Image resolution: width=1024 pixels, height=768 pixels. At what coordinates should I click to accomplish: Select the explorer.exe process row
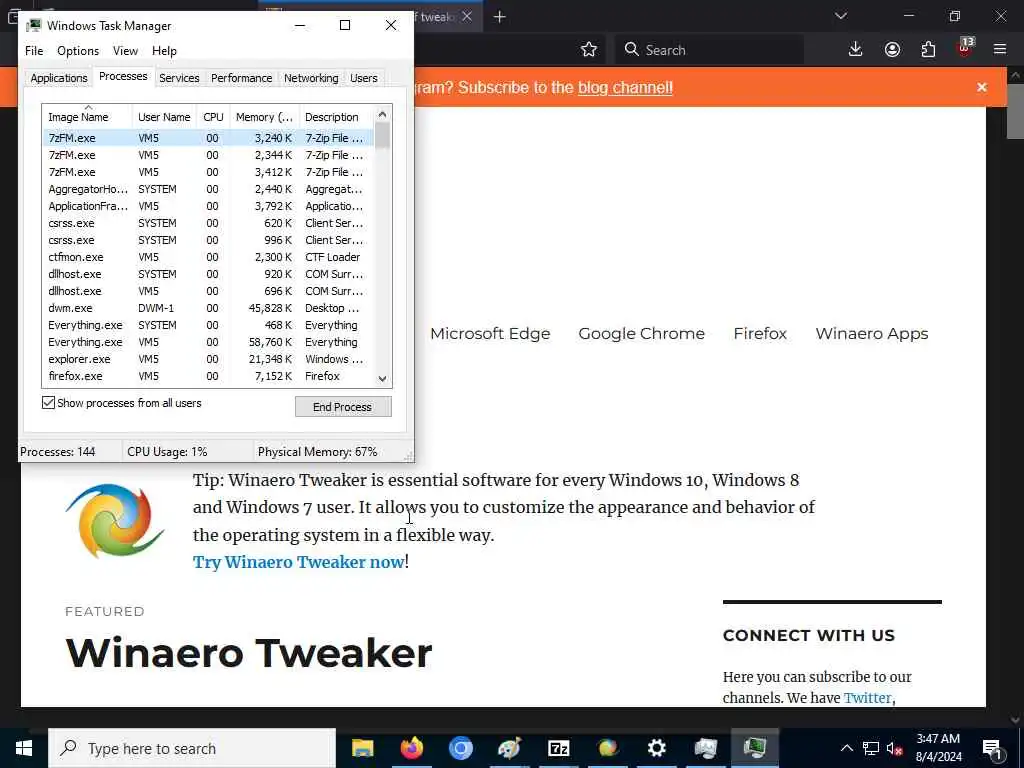208,359
